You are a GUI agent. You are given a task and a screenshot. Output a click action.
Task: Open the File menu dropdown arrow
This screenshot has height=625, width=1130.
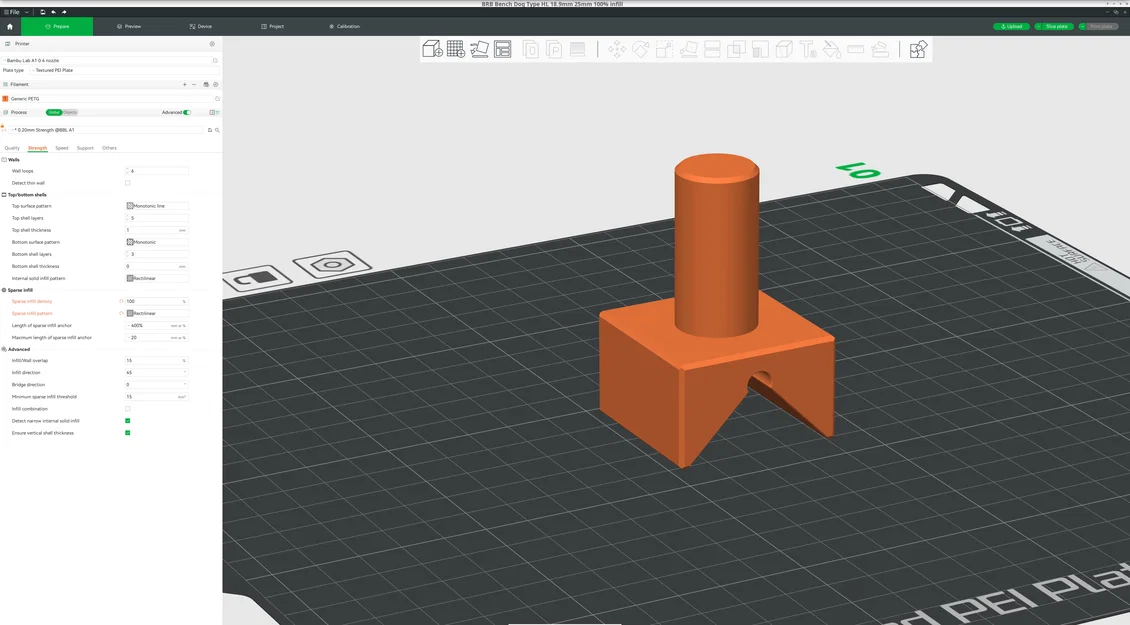(27, 12)
